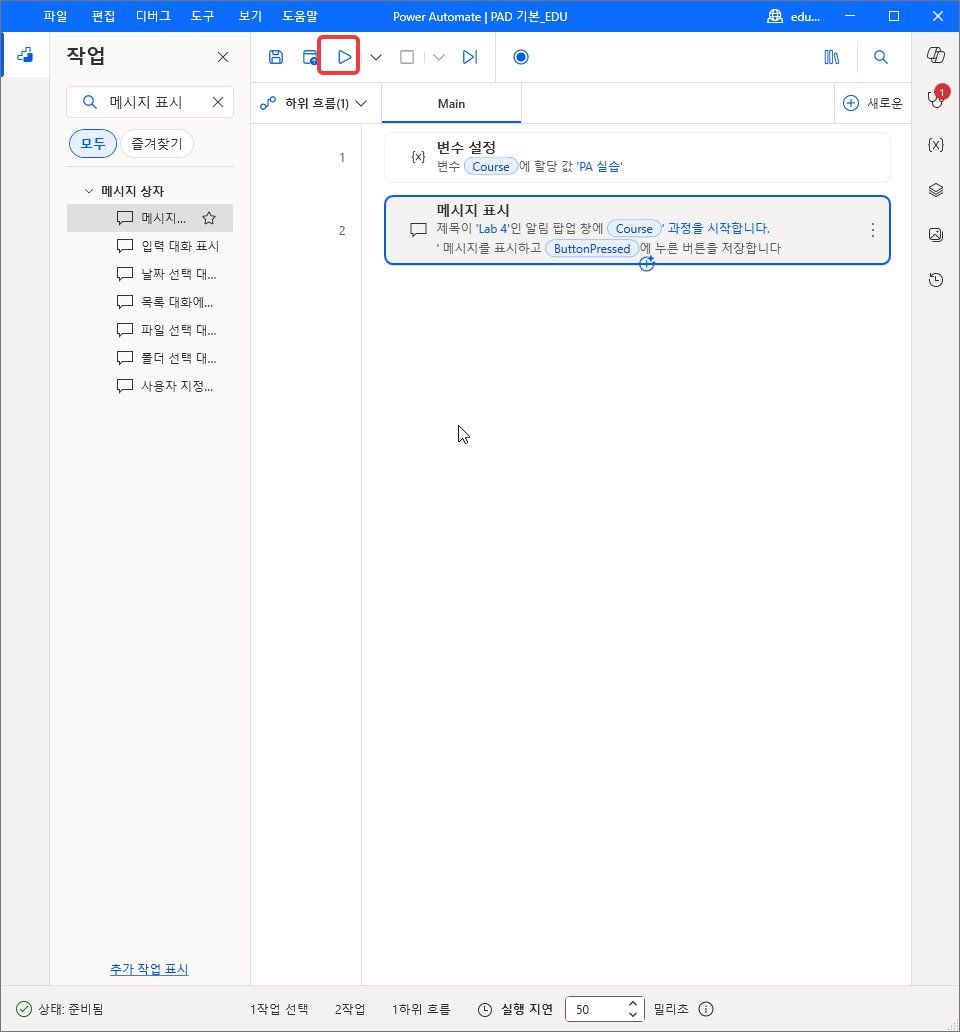Screen dimensions: 960x1032
Task: Click the 실행 지연 value field
Action: click(x=598, y=1009)
